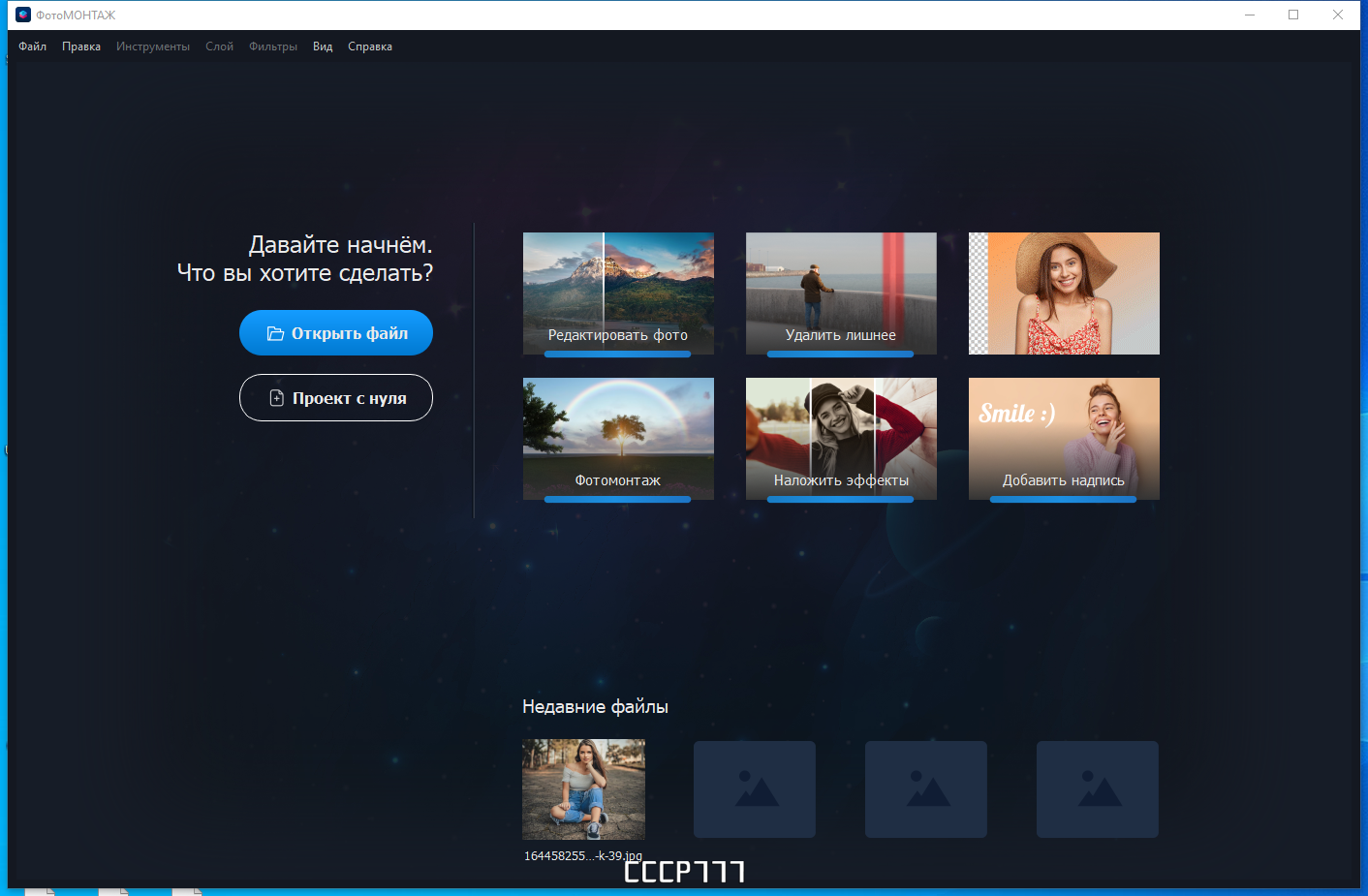
Task: Click the blue progress bar under Редактировать фото
Action: tap(617, 354)
